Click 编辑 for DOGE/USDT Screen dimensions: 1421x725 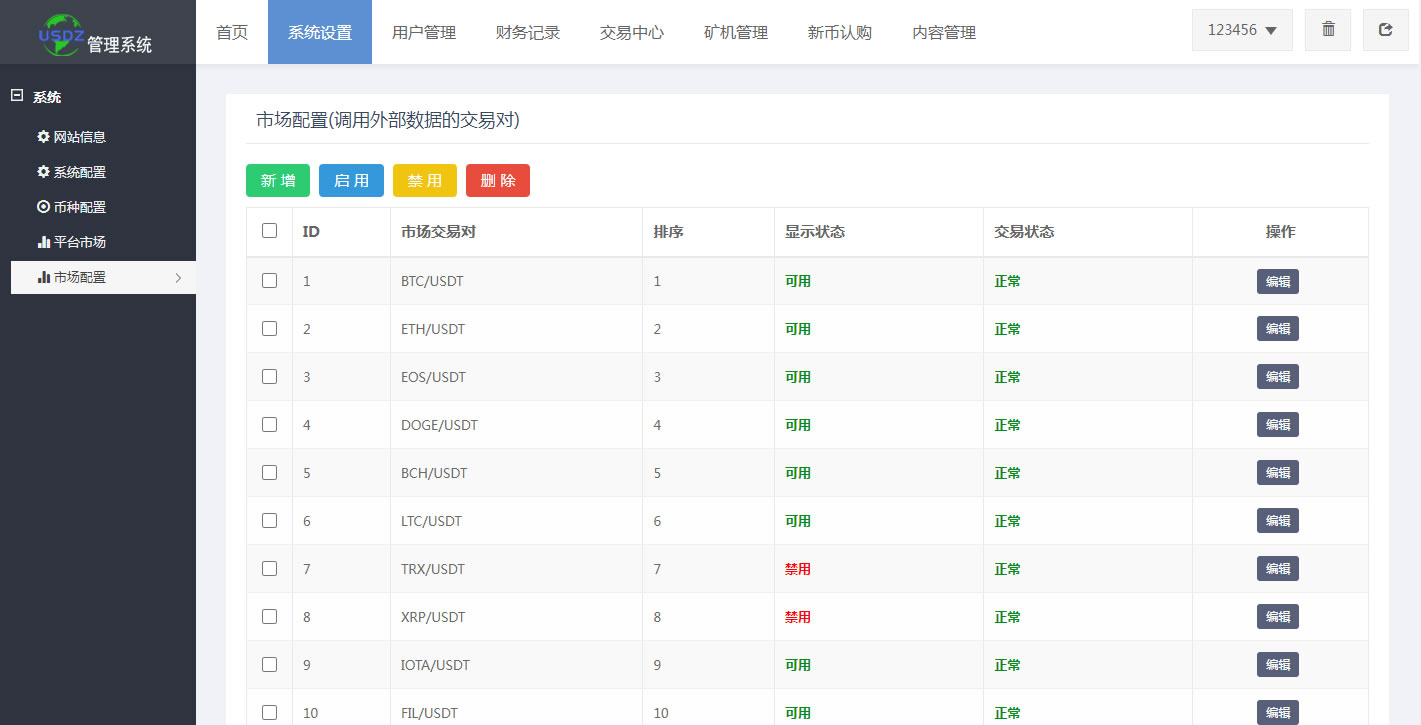tap(1278, 425)
